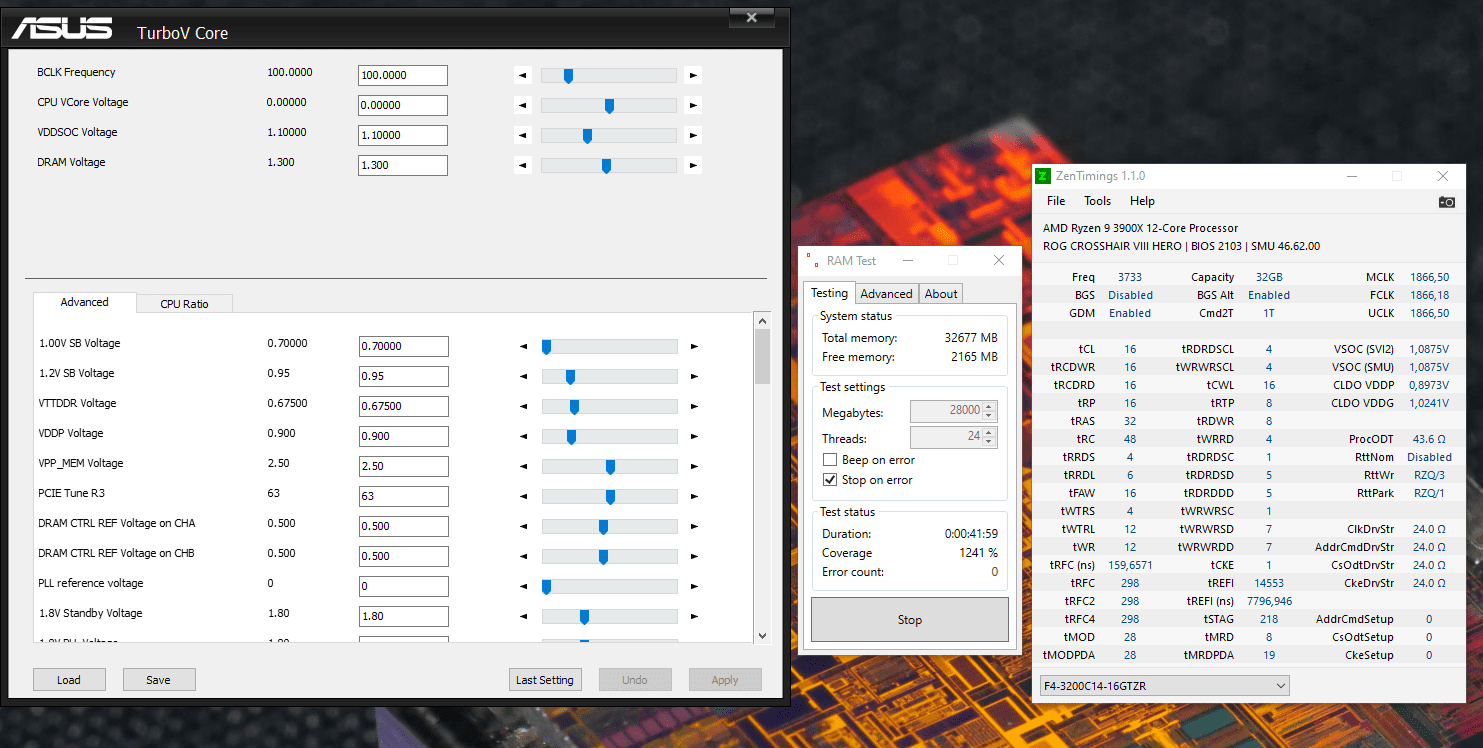Viewport: 1483px width, 748px height.
Task: Decrease VDDSOC Voltage with the left arrow
Action: 522,135
